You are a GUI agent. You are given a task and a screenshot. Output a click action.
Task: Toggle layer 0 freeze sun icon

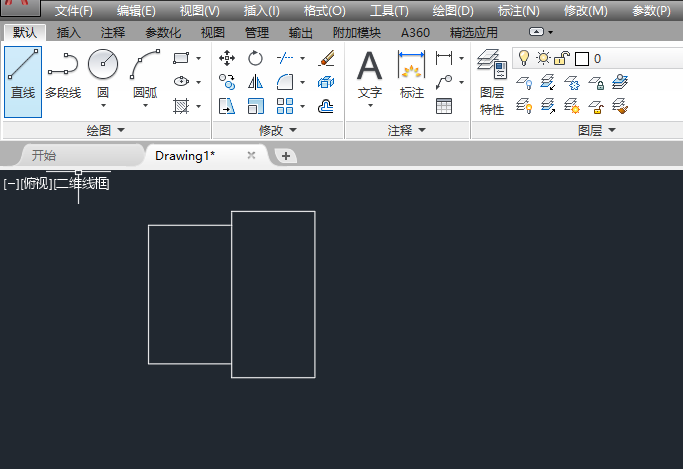click(543, 58)
